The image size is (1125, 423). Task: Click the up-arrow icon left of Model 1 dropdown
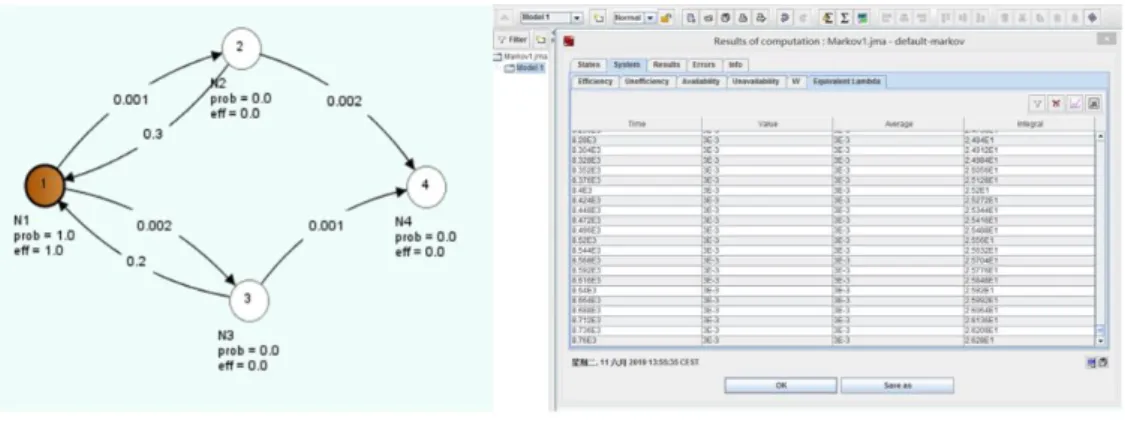click(x=504, y=18)
